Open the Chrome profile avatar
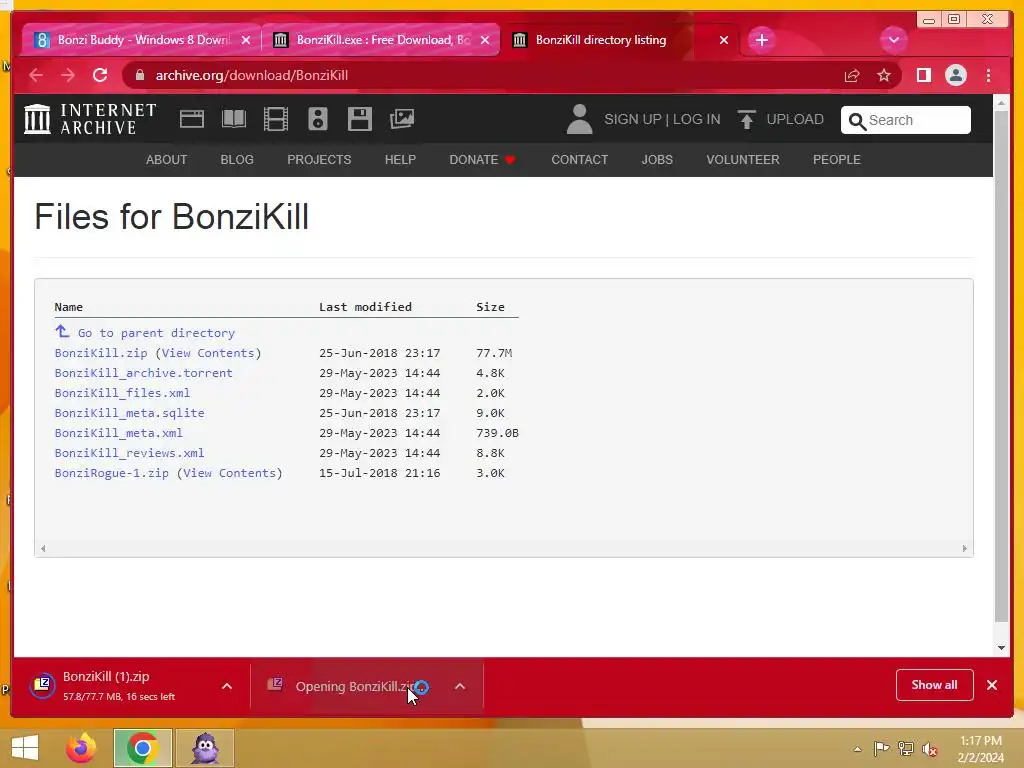The image size is (1024, 768). (x=955, y=76)
